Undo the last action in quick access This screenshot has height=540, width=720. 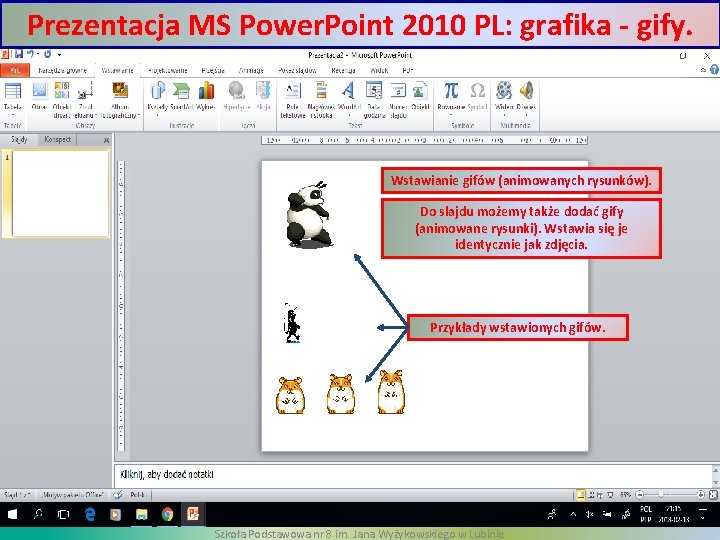click(31, 54)
